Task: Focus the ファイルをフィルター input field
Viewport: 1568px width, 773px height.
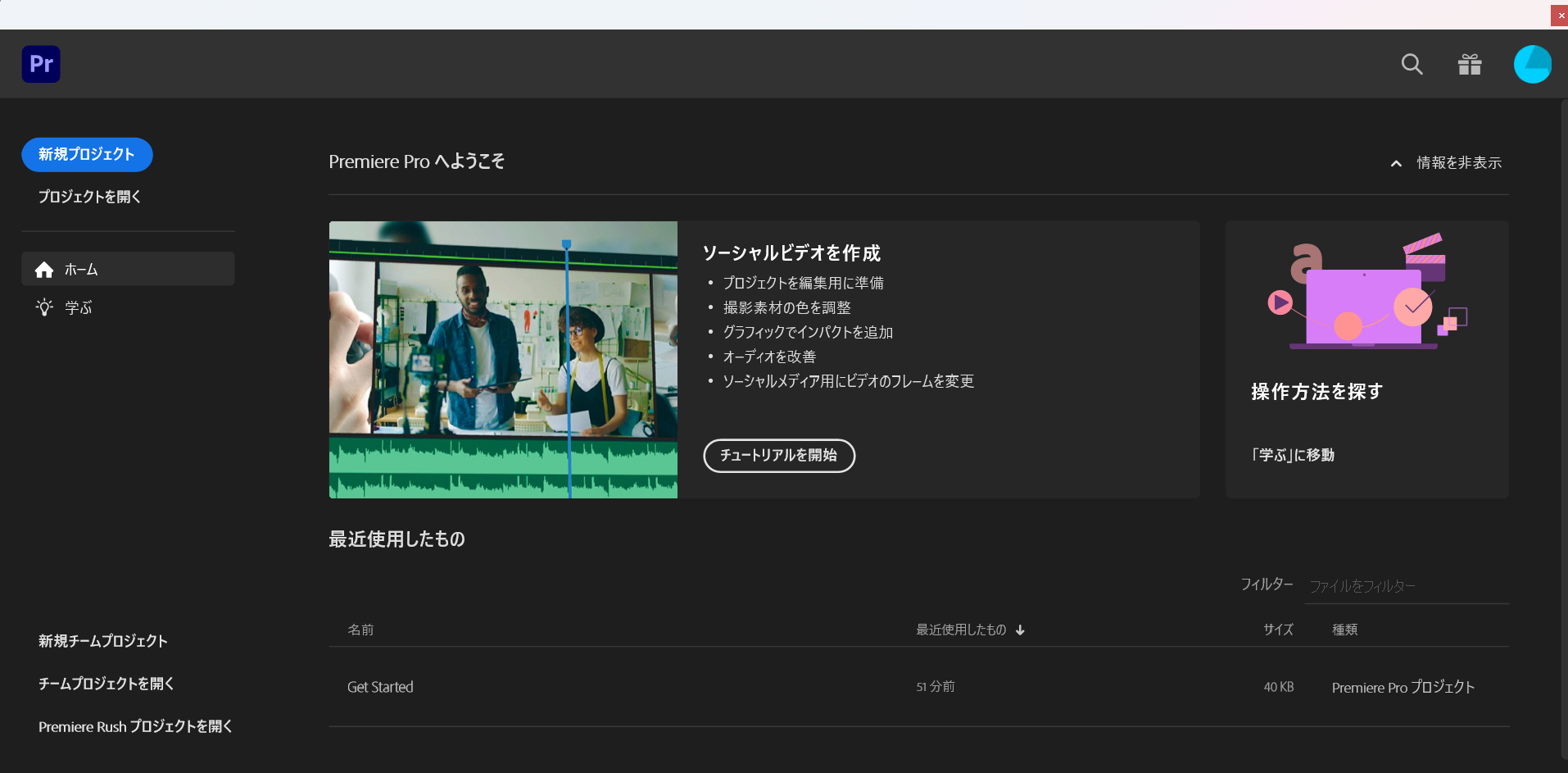Action: coord(1407,586)
